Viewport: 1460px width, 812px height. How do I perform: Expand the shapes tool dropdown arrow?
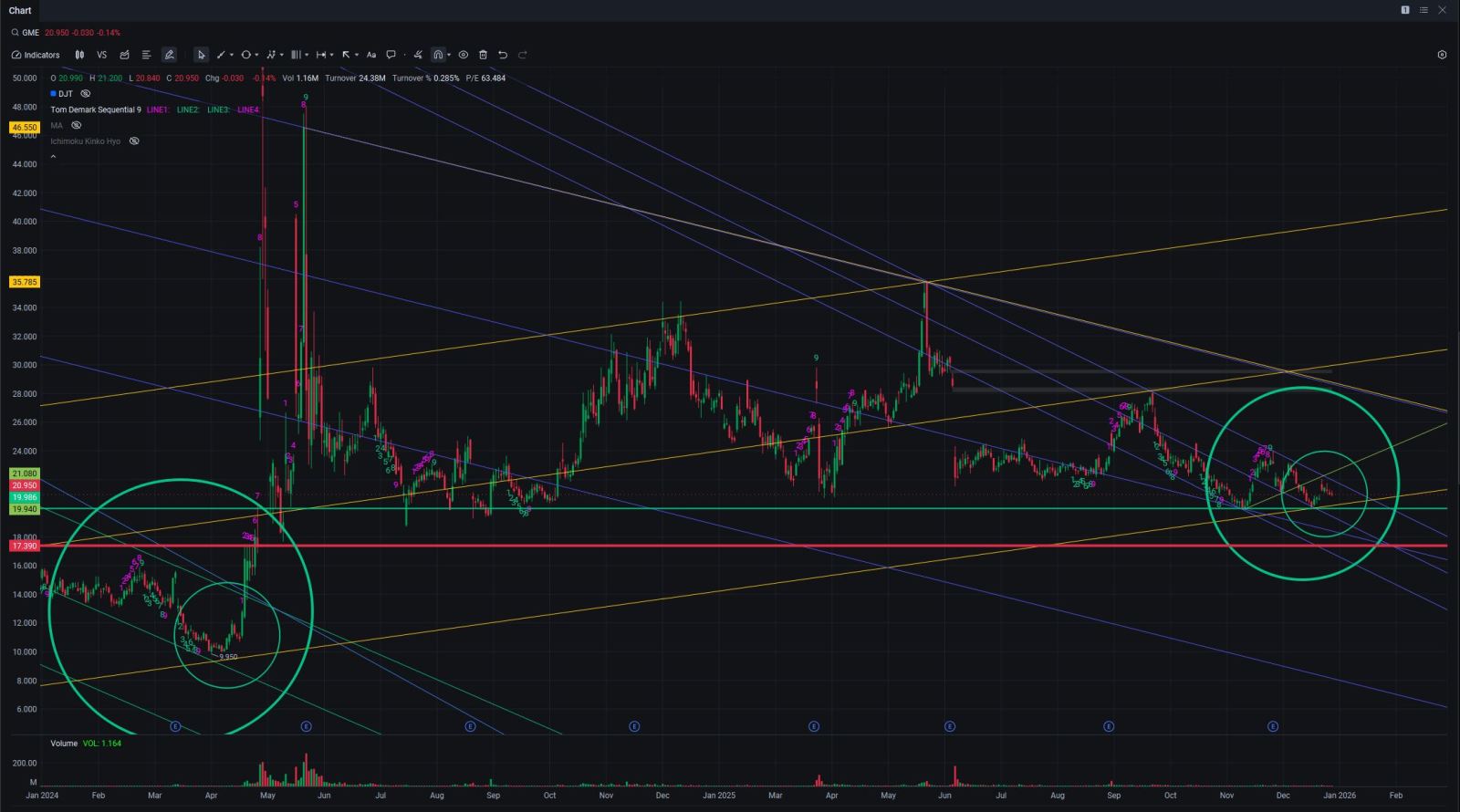(256, 55)
